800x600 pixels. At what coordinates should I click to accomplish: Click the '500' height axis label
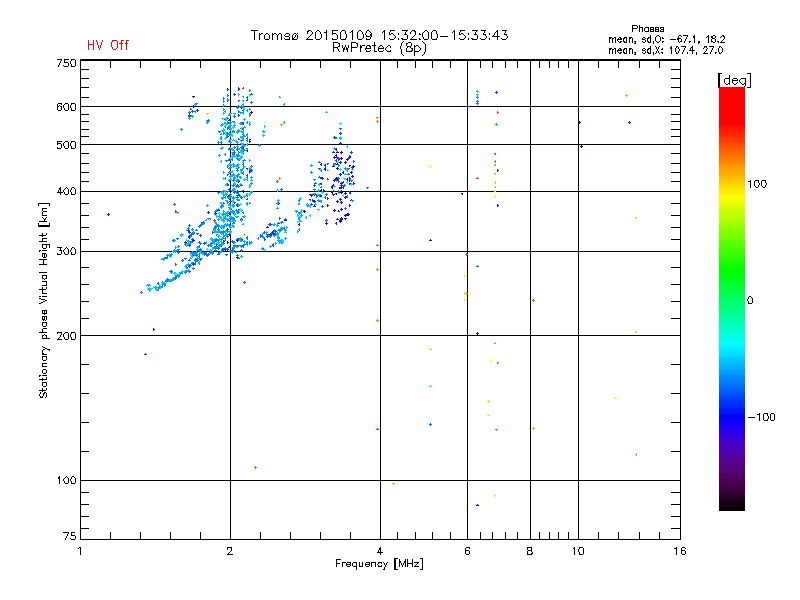pyautogui.click(x=67, y=145)
